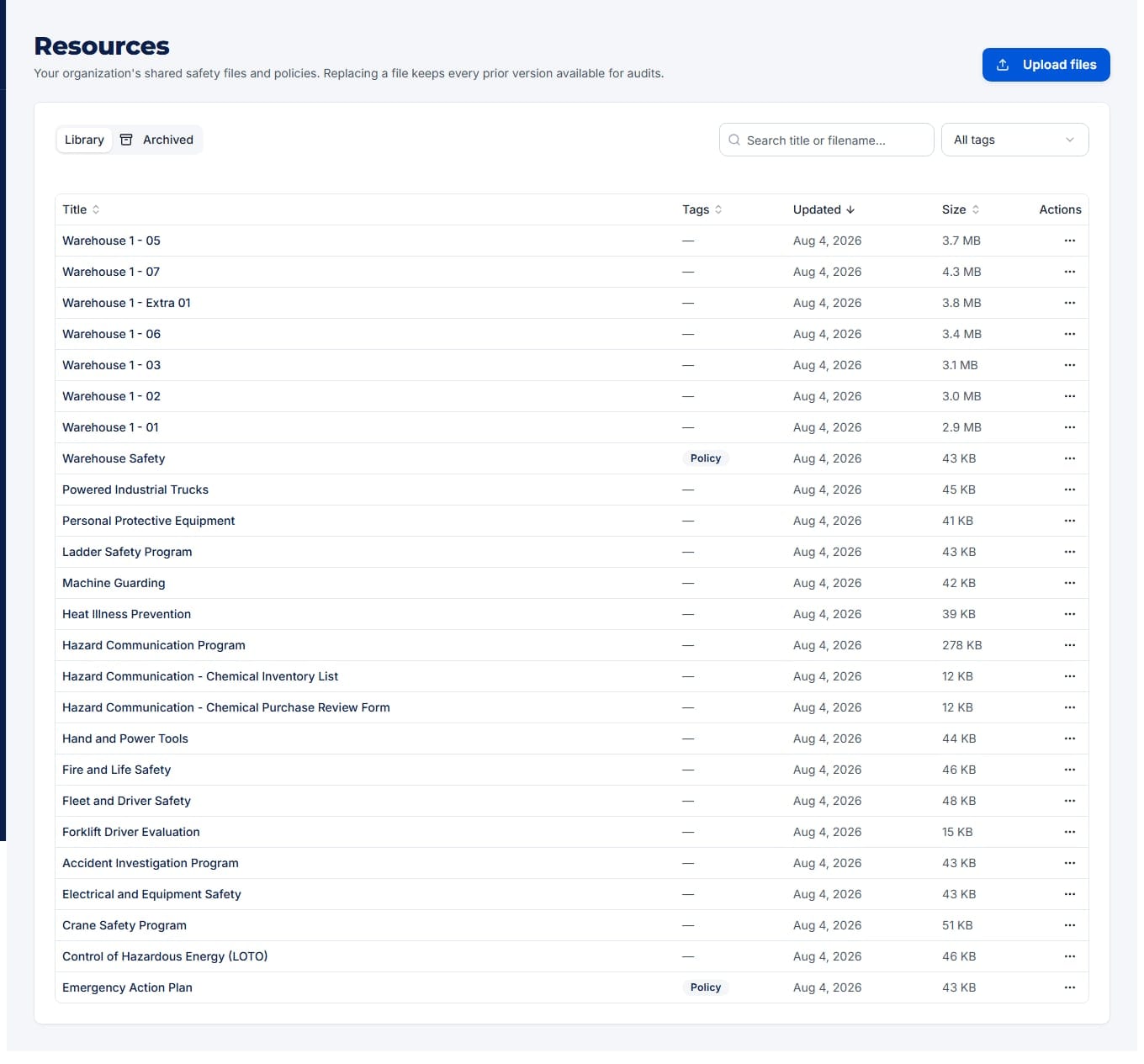The width and height of the screenshot is (1144, 1064).
Task: Open actions menu for Warehouse 1 - 02
Action: pyautogui.click(x=1069, y=396)
